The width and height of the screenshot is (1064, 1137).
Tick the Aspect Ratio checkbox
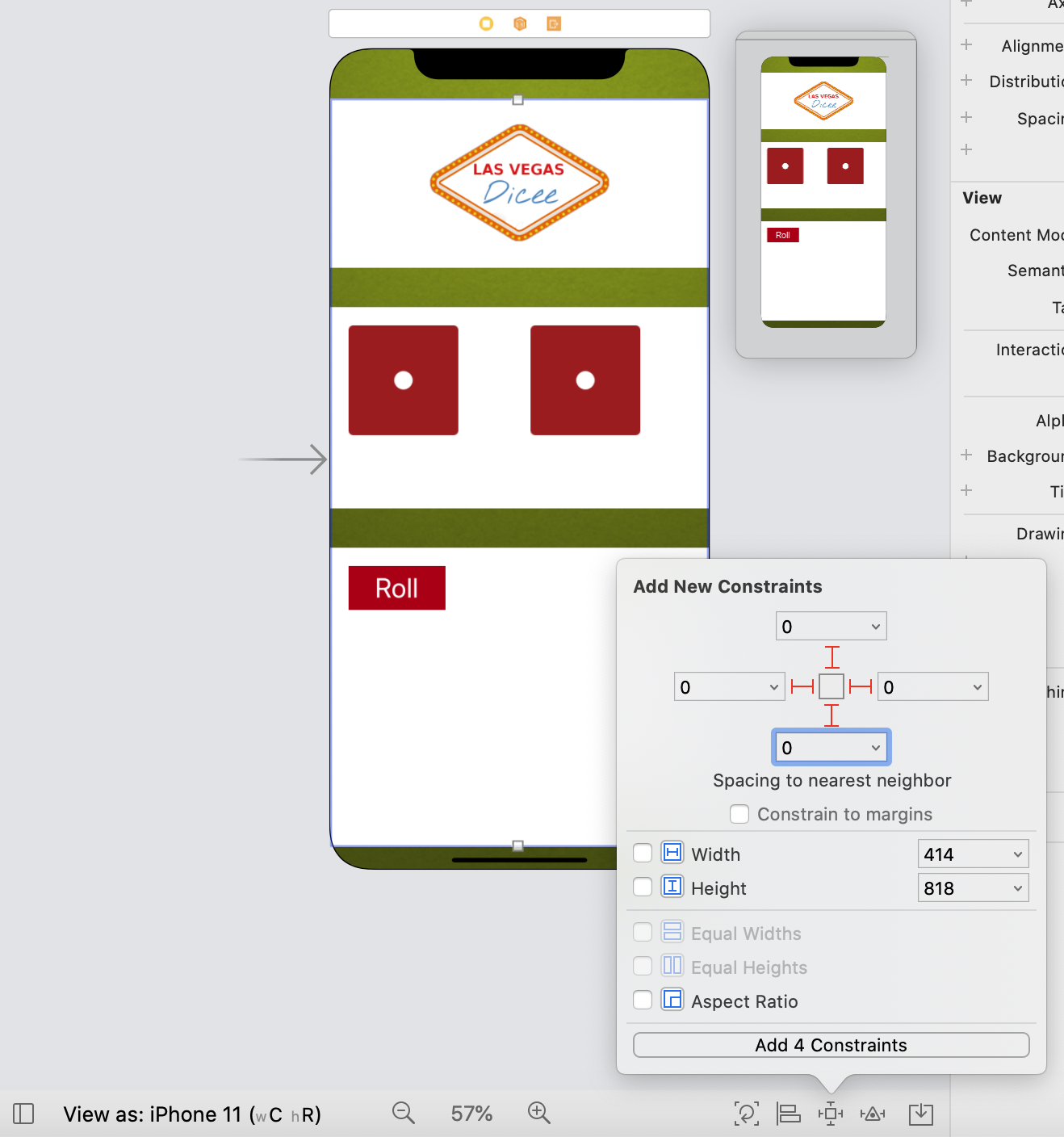pos(643,1001)
